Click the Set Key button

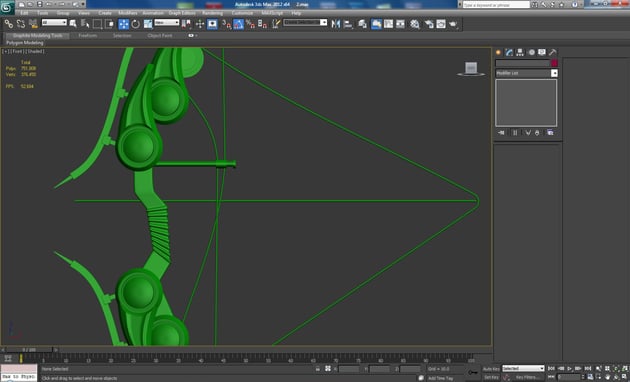(491, 378)
